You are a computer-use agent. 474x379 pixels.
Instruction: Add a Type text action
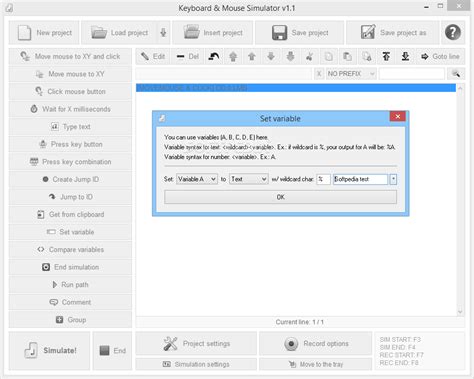[x=70, y=127]
